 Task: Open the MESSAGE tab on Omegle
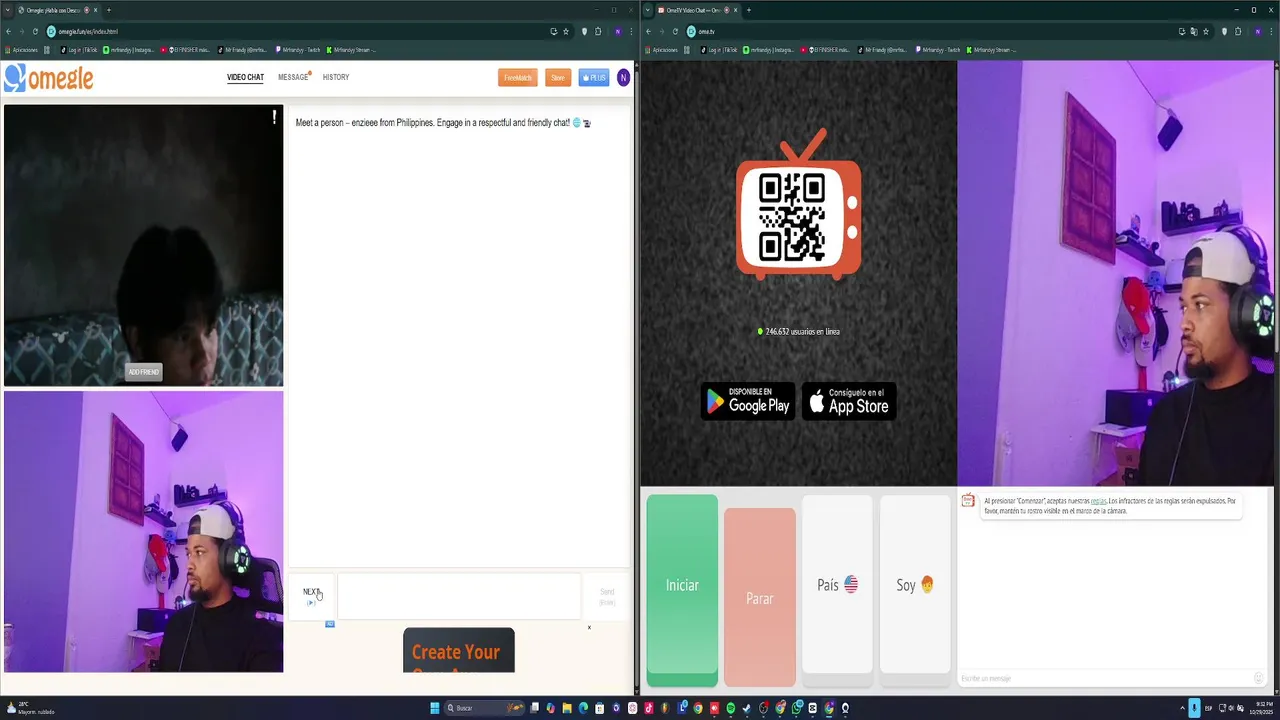point(293,77)
